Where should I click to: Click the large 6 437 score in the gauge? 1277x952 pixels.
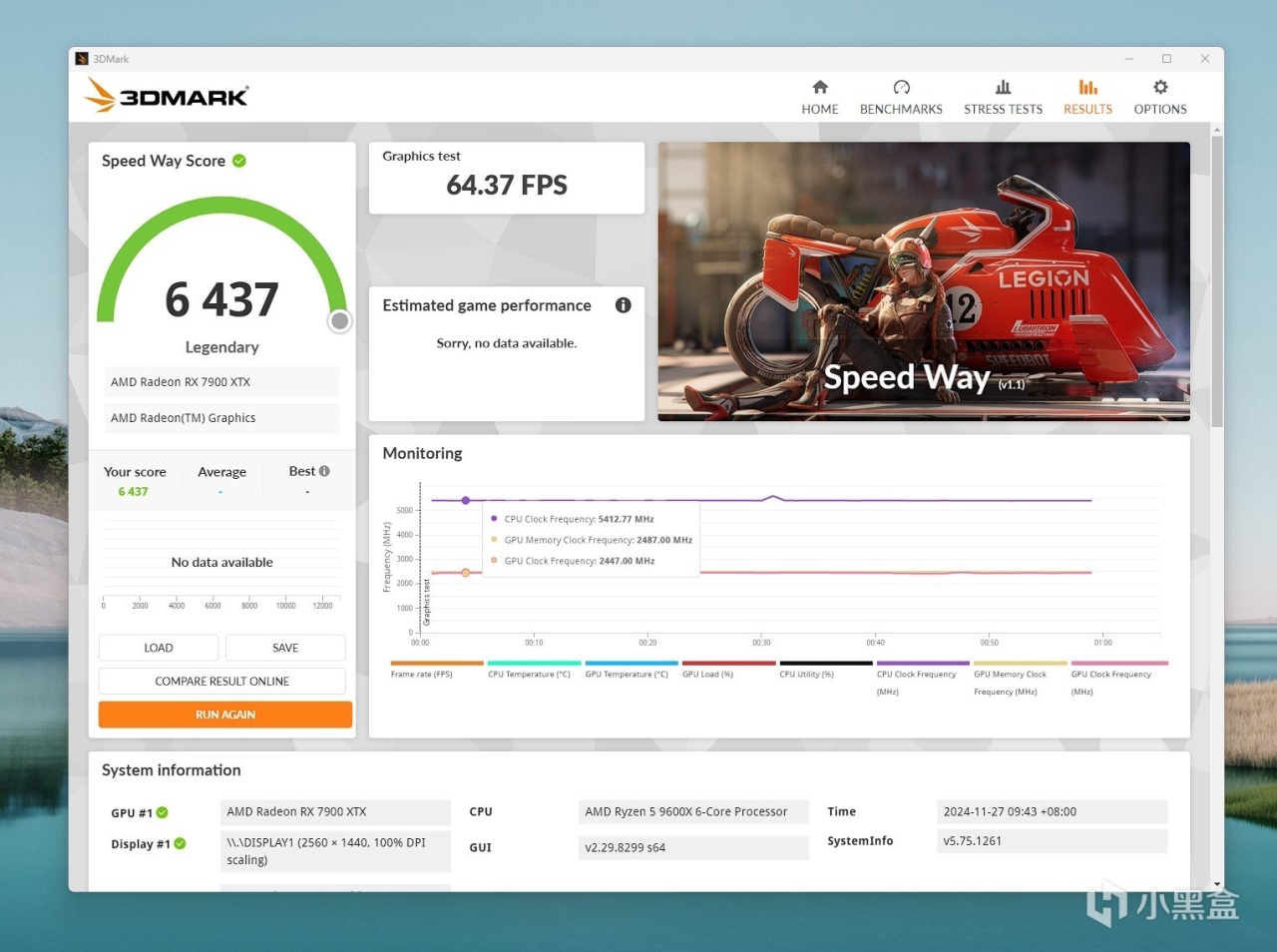click(222, 299)
